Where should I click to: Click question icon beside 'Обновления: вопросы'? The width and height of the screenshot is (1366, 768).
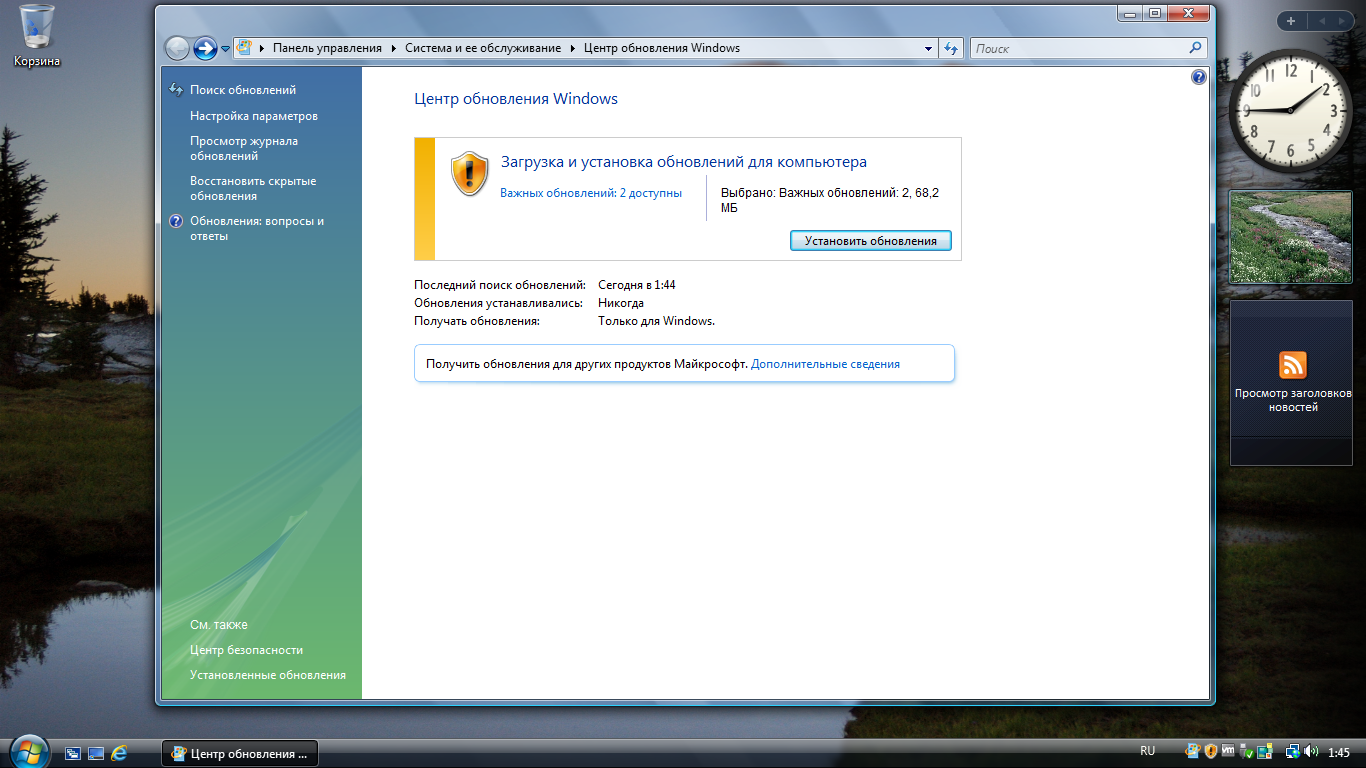click(176, 221)
